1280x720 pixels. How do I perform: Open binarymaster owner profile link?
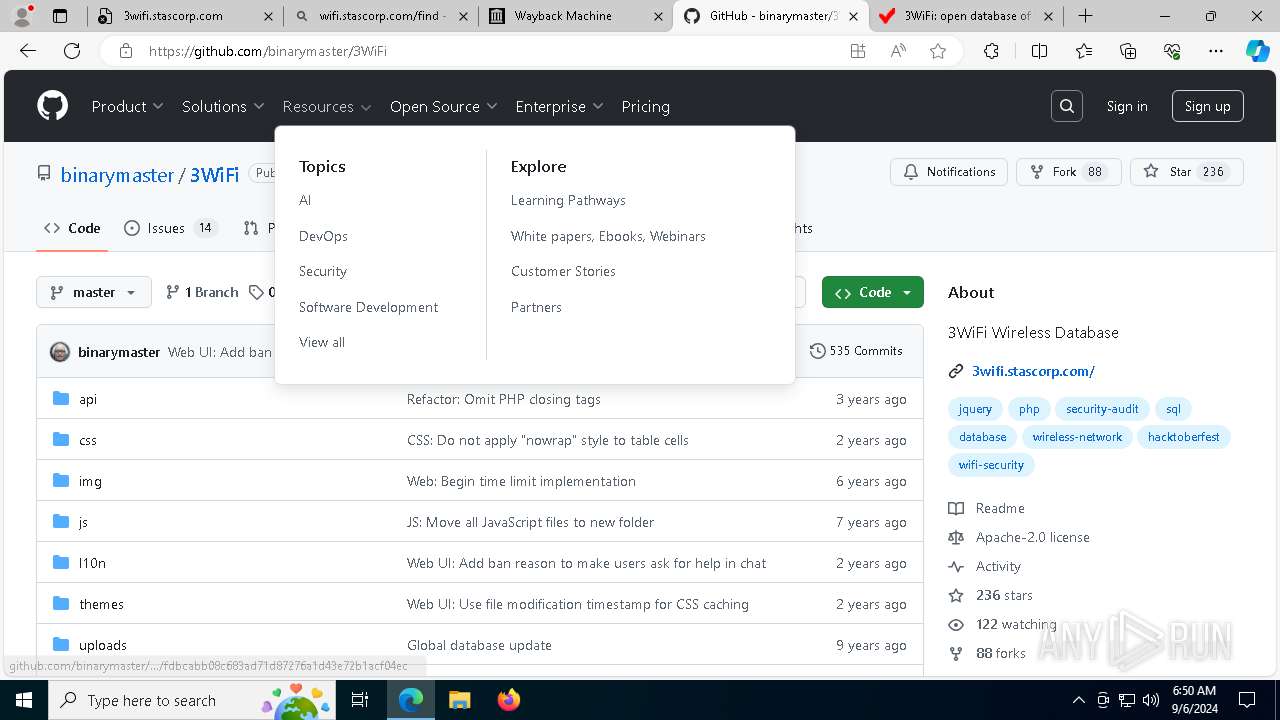tap(117, 175)
